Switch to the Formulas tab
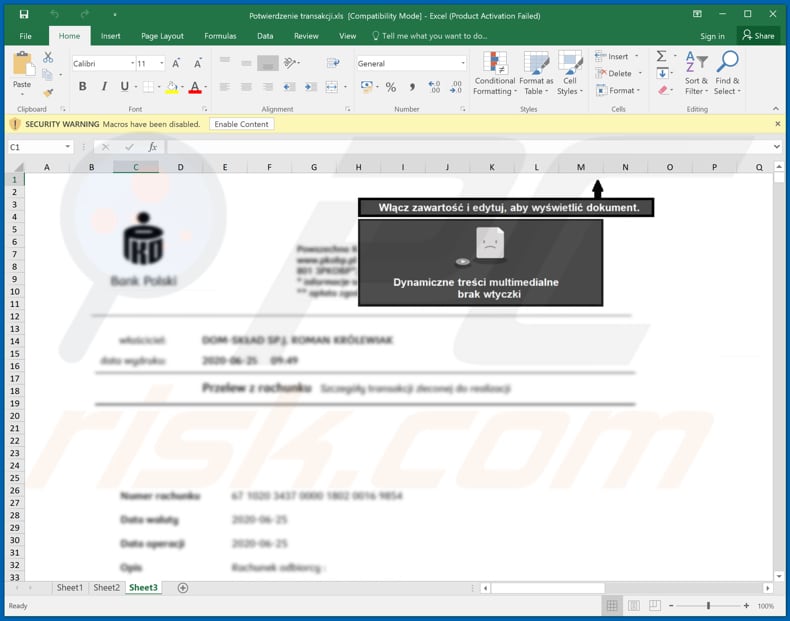Image resolution: width=790 pixels, height=621 pixels. click(x=220, y=36)
